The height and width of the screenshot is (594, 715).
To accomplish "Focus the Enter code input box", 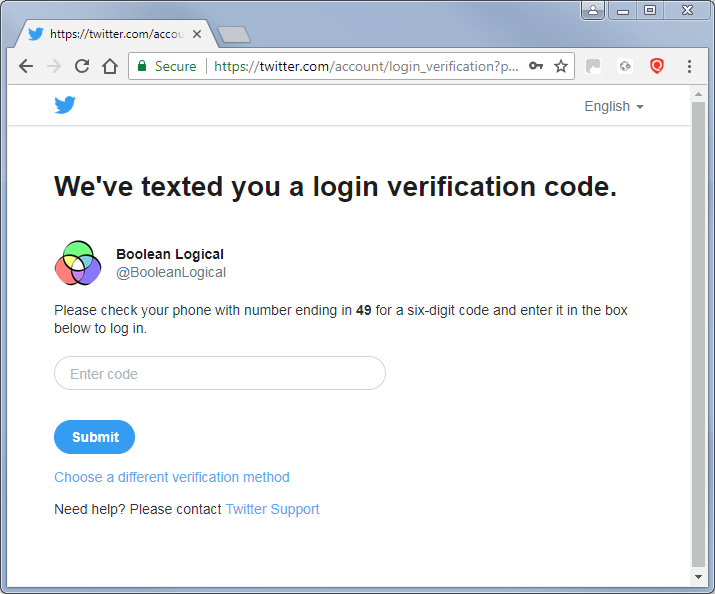I will coord(220,373).
